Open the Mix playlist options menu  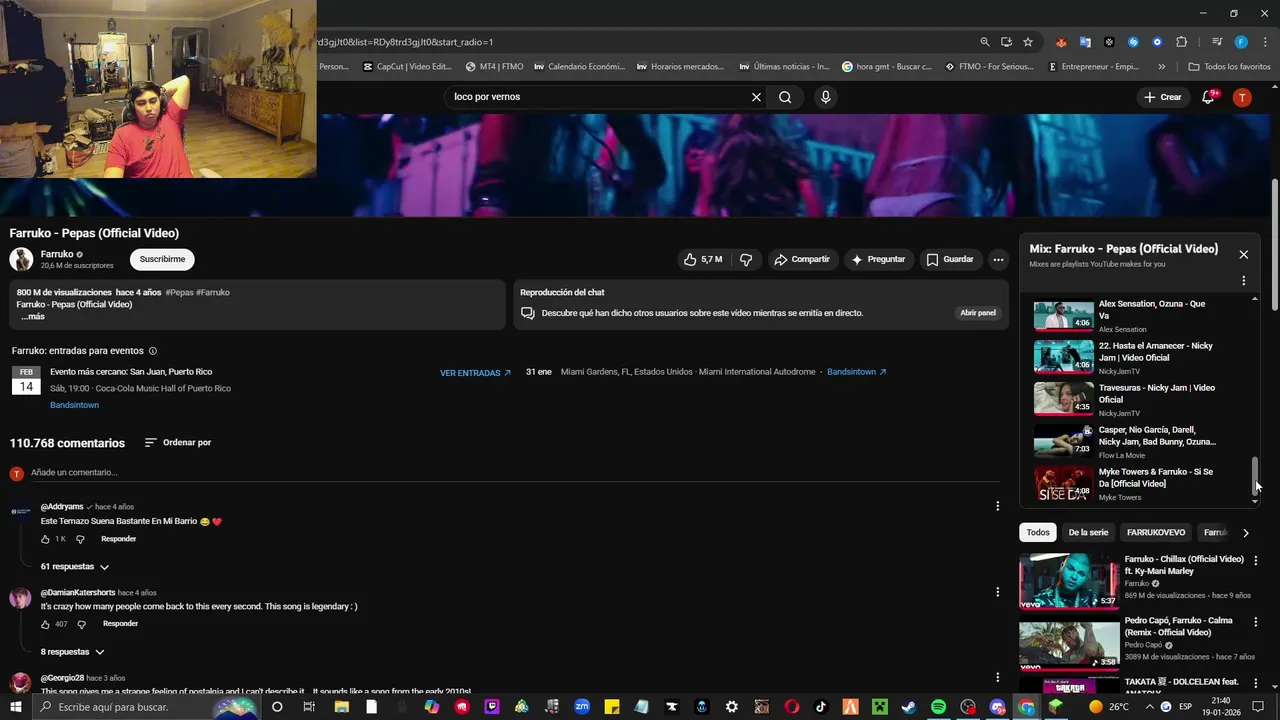[x=1243, y=281]
